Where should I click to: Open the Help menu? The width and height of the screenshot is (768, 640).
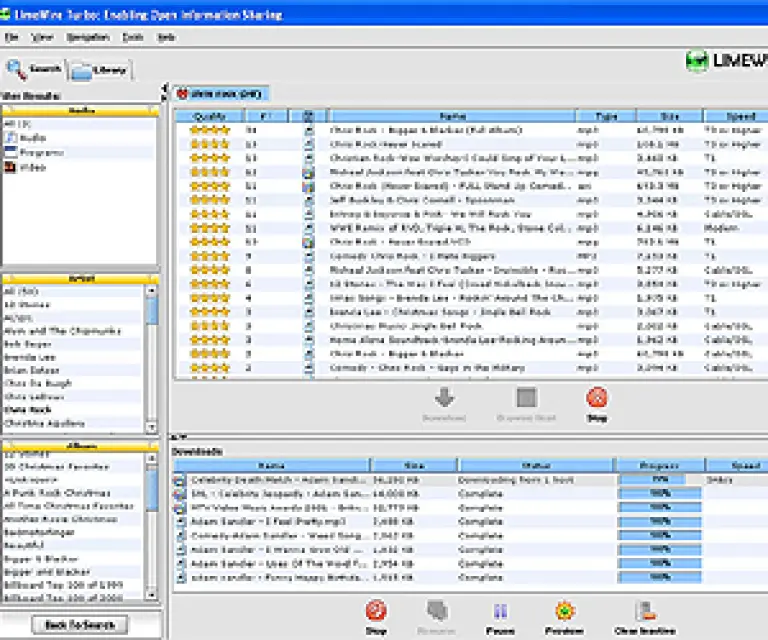[x=166, y=37]
